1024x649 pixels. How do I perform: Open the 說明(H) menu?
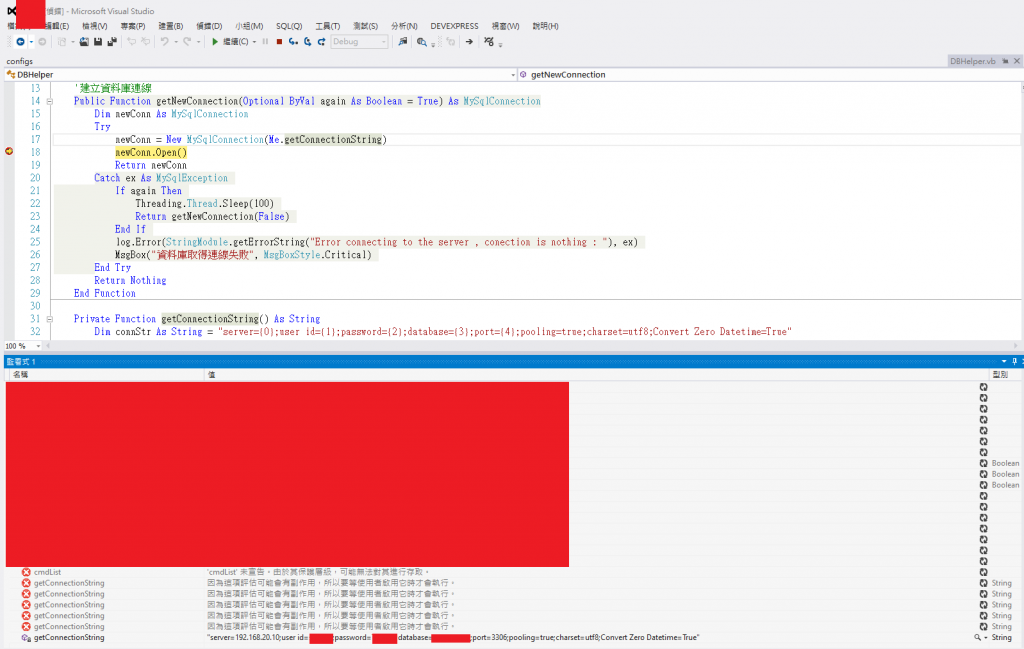(x=545, y=26)
